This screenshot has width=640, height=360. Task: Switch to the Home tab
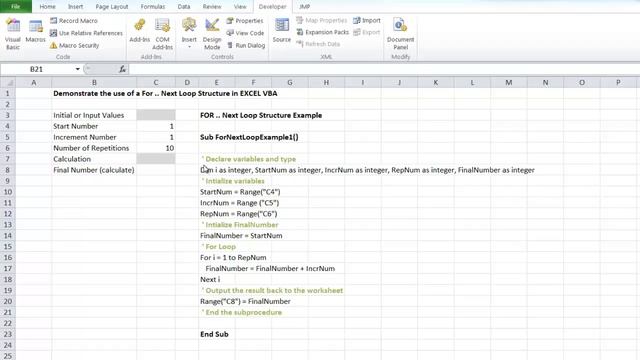tap(47, 7)
